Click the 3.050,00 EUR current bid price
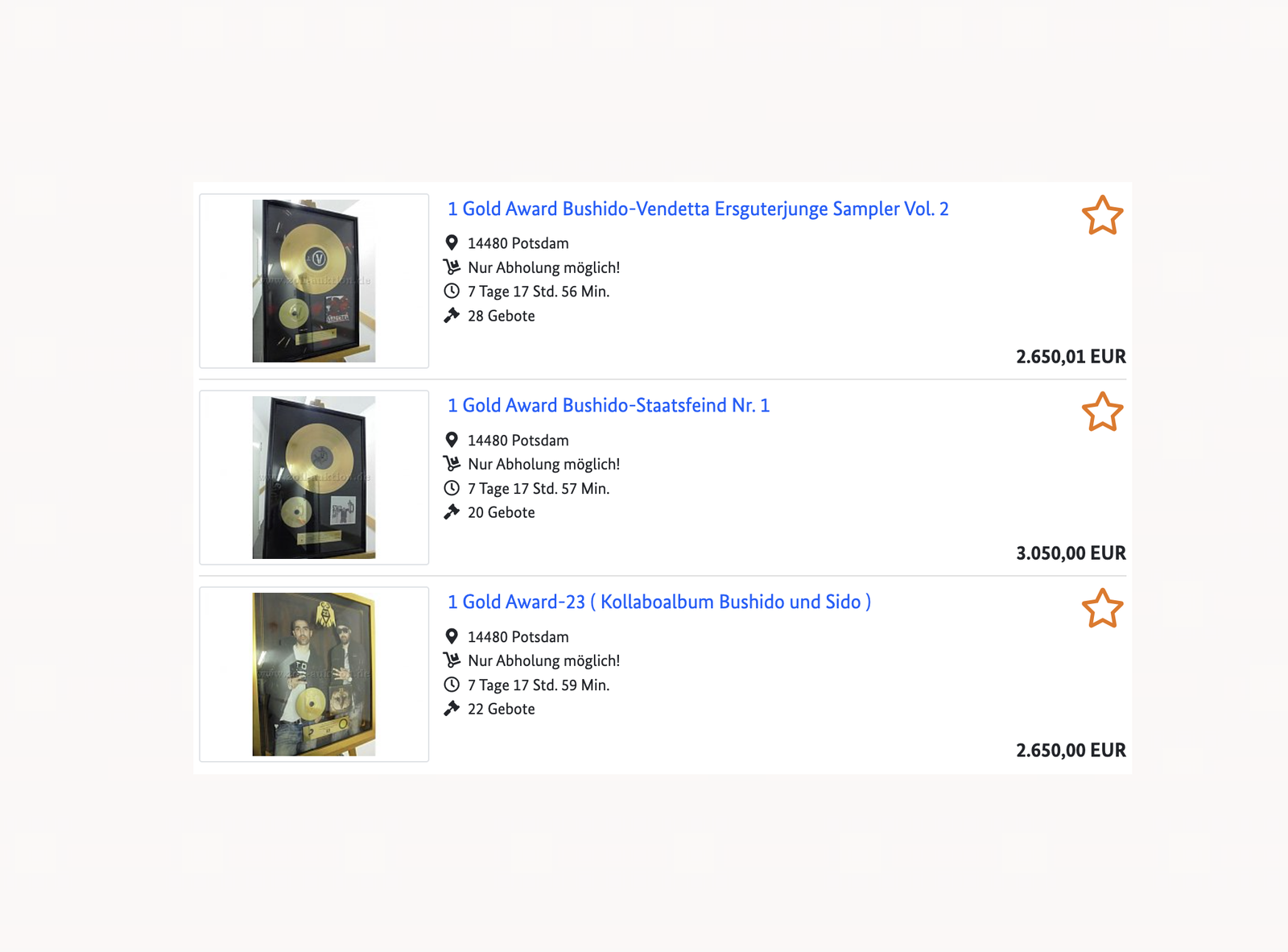 [x=1071, y=553]
